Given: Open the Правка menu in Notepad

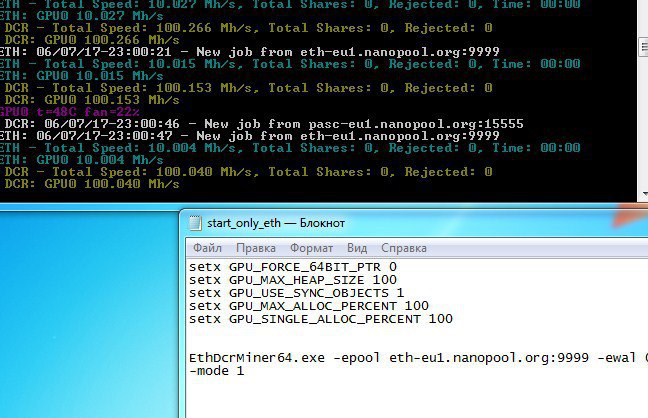Looking at the screenshot, I should (256, 248).
